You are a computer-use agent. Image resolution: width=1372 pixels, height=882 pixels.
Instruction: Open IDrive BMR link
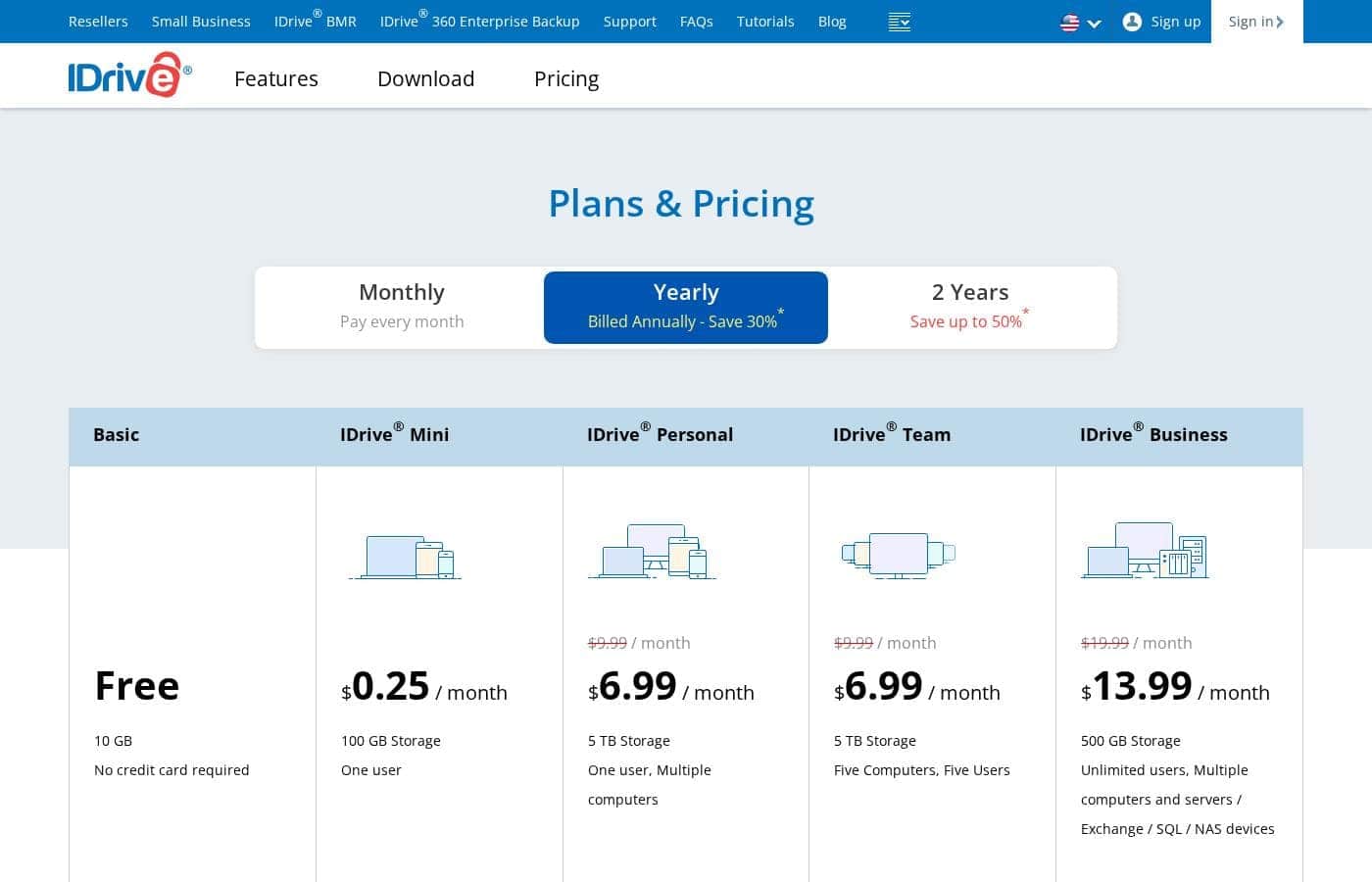point(316,20)
